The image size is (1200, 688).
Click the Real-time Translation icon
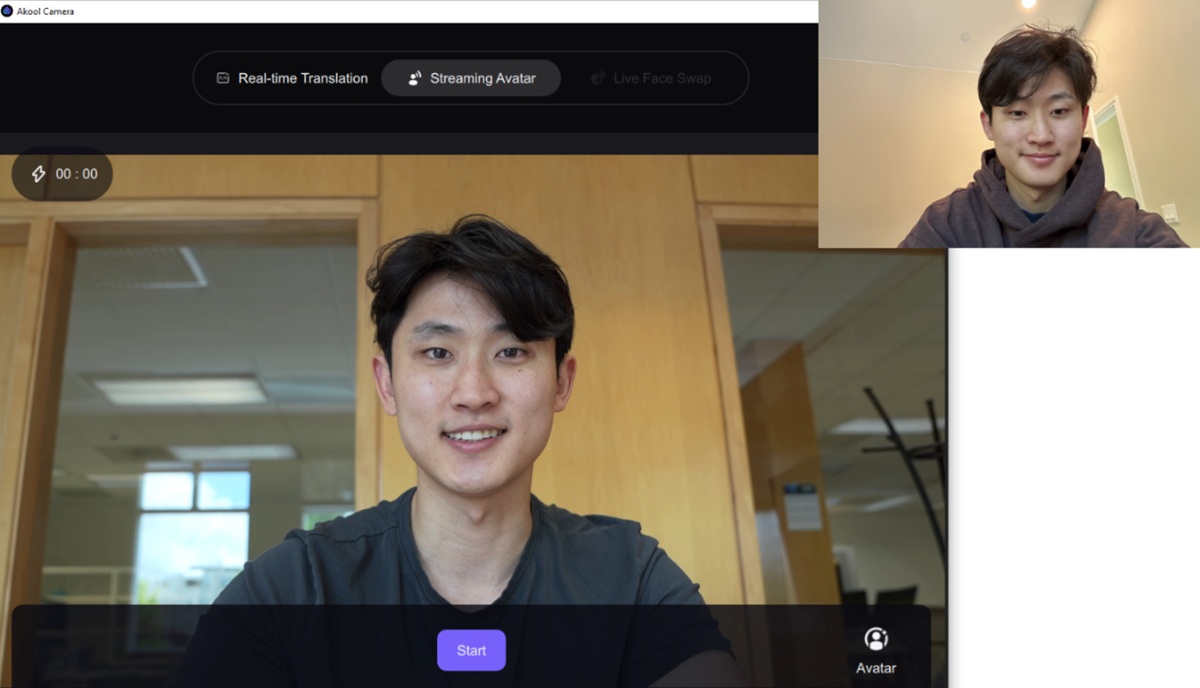223,78
